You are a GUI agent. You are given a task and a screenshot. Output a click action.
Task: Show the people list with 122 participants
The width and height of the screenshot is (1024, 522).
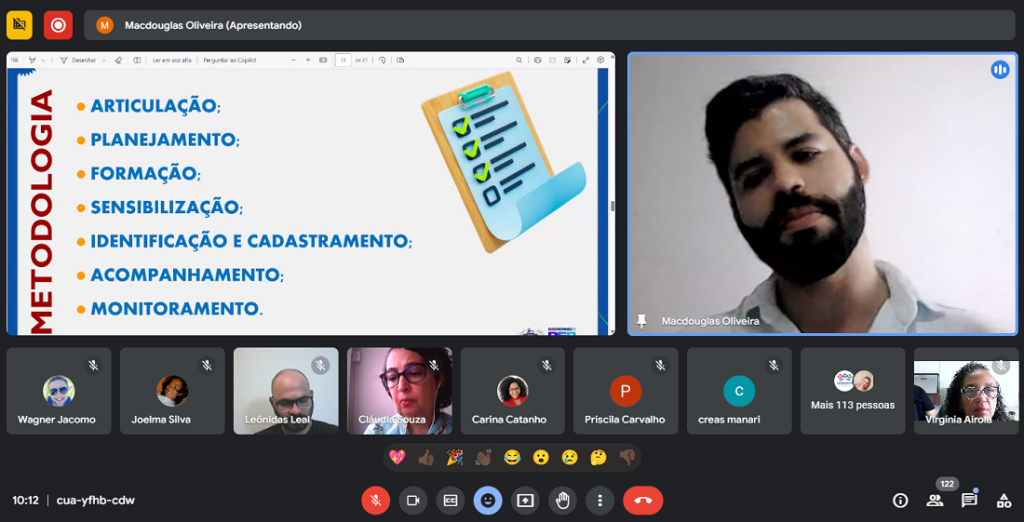tap(935, 500)
